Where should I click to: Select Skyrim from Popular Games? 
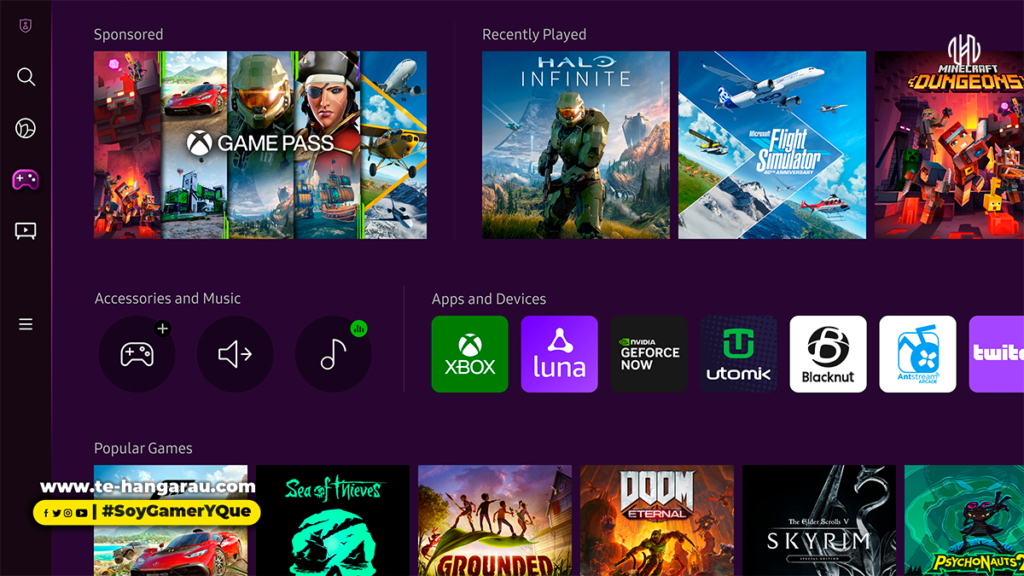click(x=819, y=520)
